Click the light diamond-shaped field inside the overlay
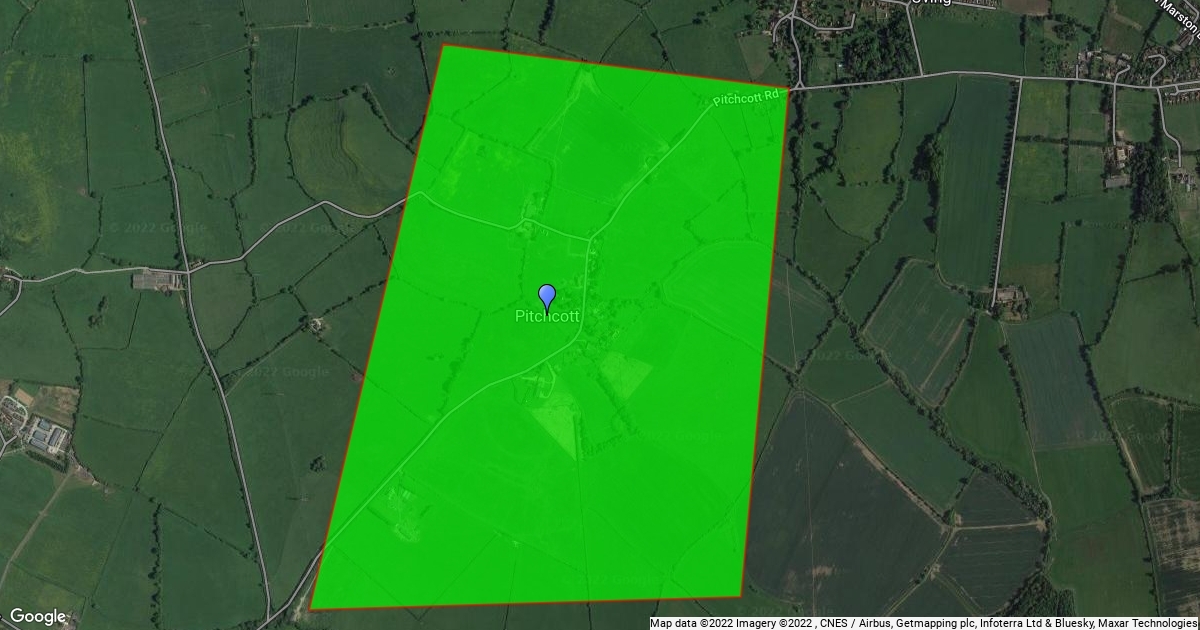This screenshot has width=1200, height=630. point(626,374)
